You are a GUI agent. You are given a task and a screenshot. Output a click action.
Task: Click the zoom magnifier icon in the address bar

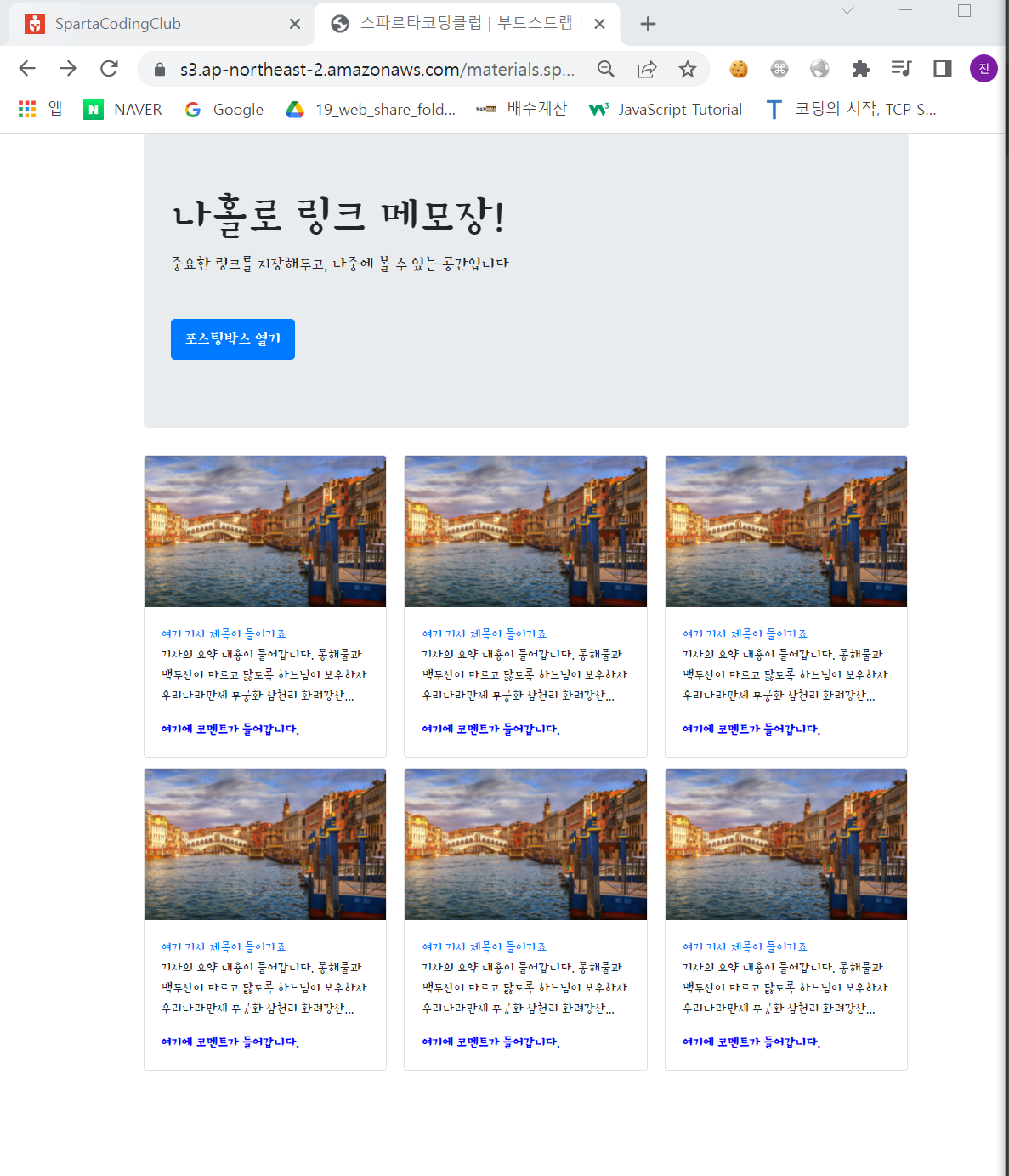coord(606,69)
